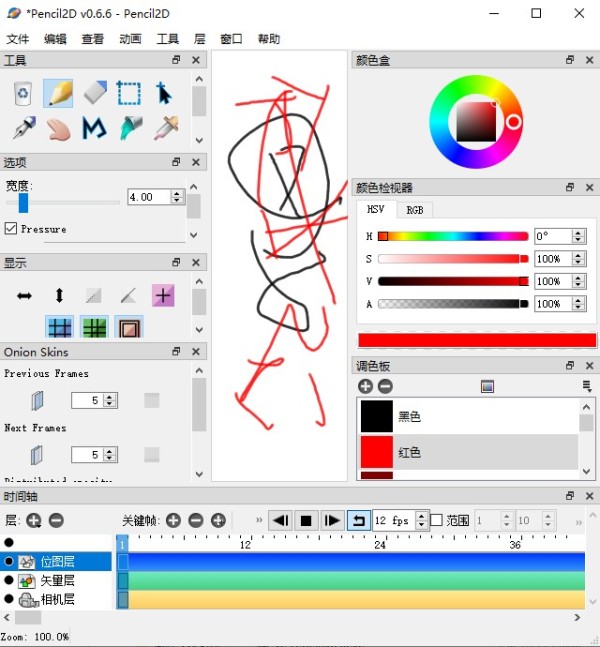
Task: Toggle the blue grid display
Action: coord(59,327)
